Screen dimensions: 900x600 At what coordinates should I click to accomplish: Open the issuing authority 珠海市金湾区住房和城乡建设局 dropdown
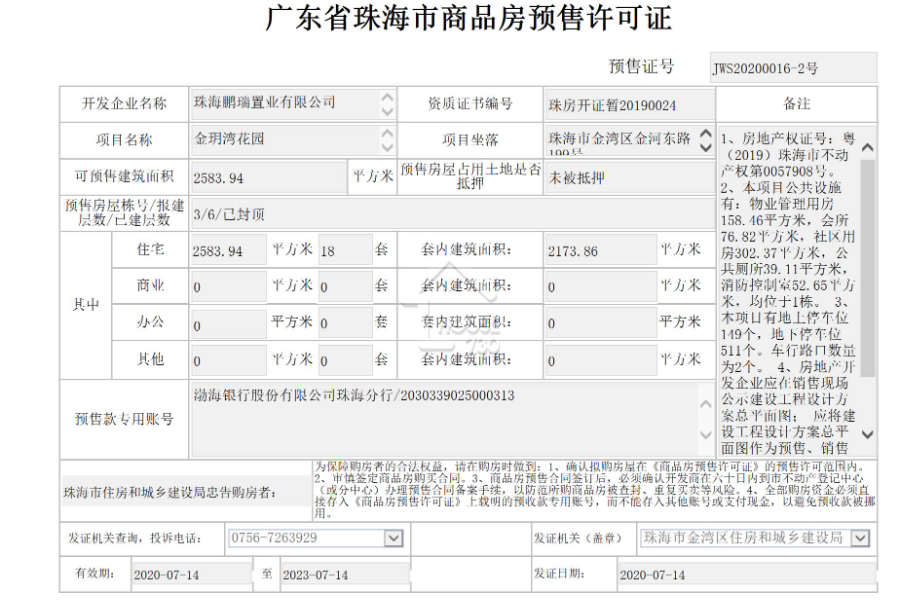pos(860,538)
